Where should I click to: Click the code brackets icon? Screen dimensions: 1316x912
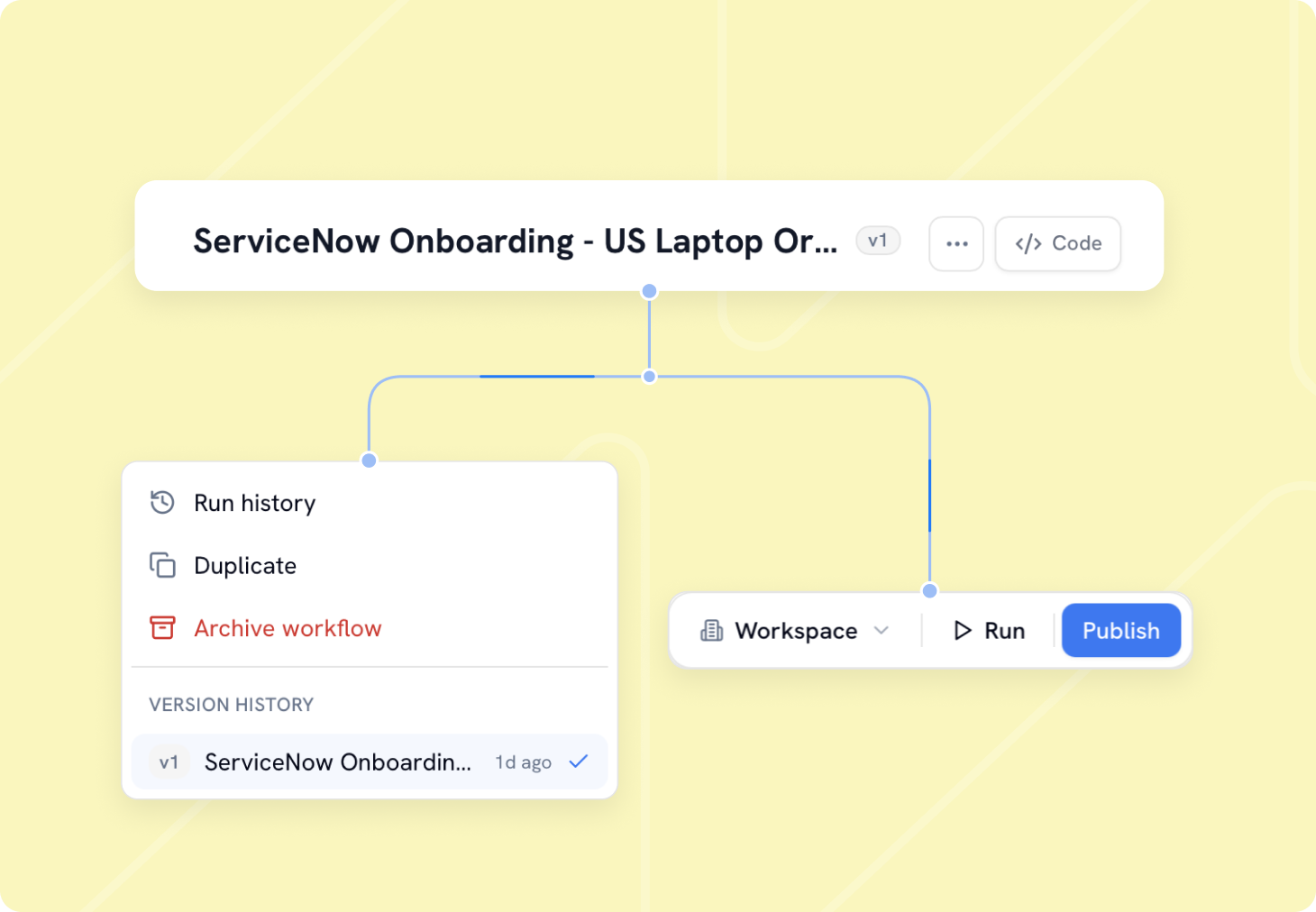(1028, 244)
